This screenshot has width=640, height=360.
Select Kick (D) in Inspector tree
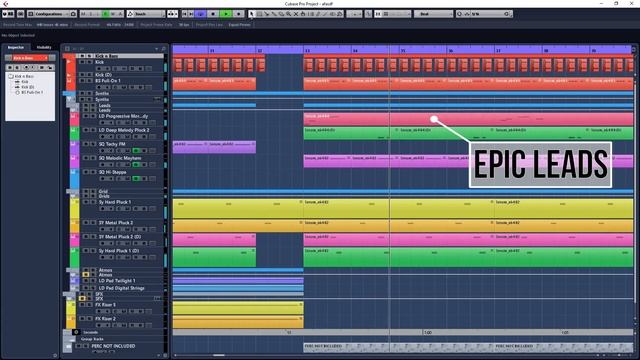pos(27,87)
